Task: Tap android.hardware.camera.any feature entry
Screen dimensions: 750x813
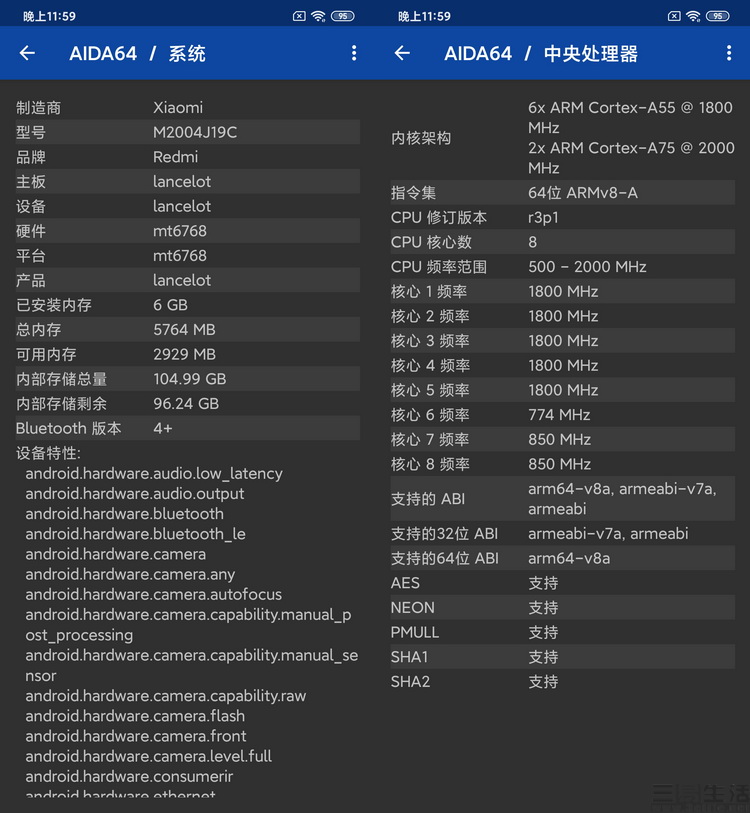Action: [x=130, y=574]
